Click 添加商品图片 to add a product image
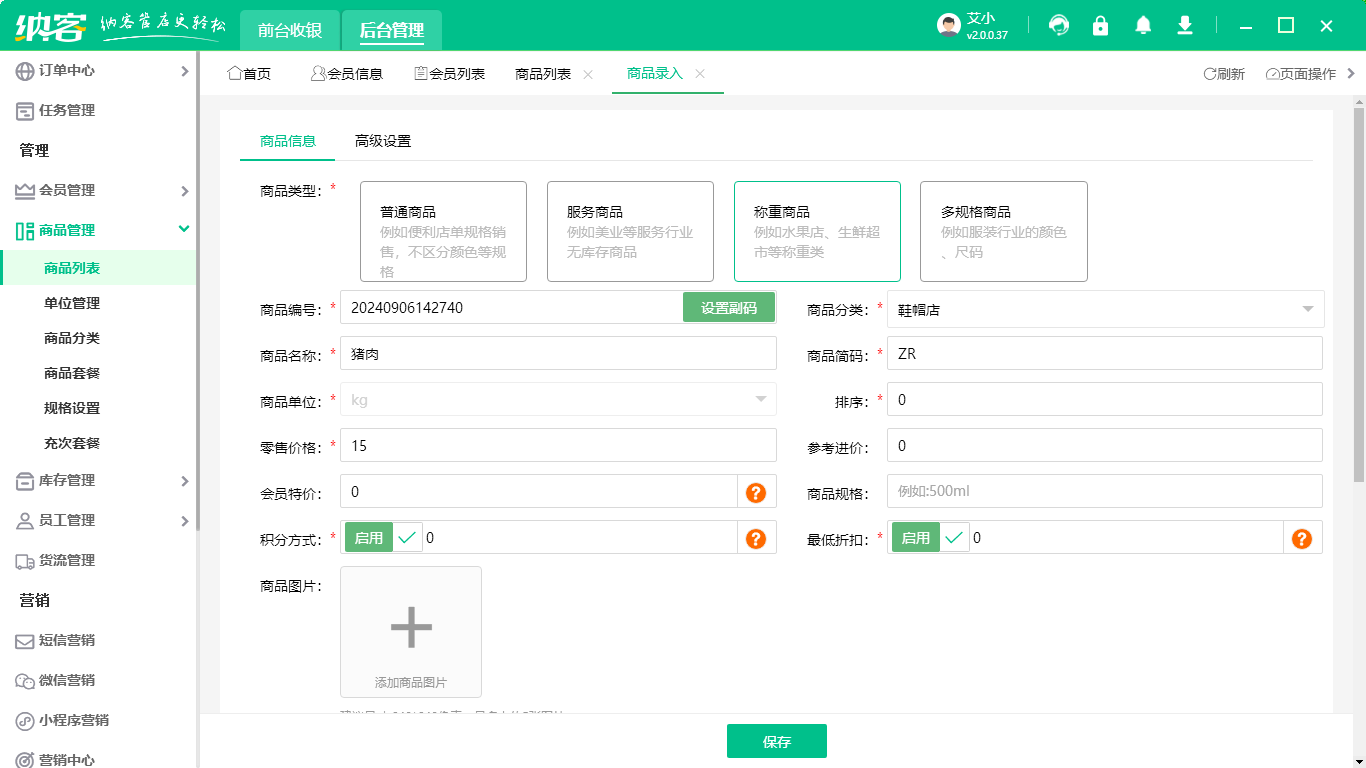This screenshot has height=768, width=1366. (410, 631)
